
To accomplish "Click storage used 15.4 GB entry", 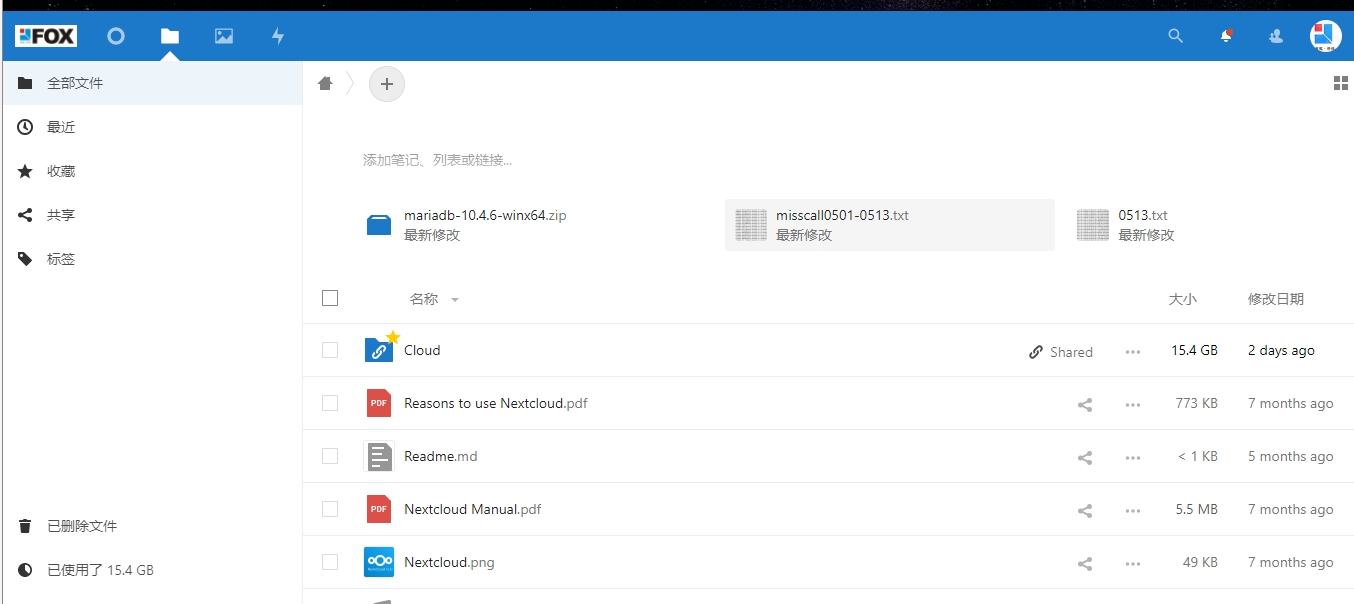I will click(152, 570).
